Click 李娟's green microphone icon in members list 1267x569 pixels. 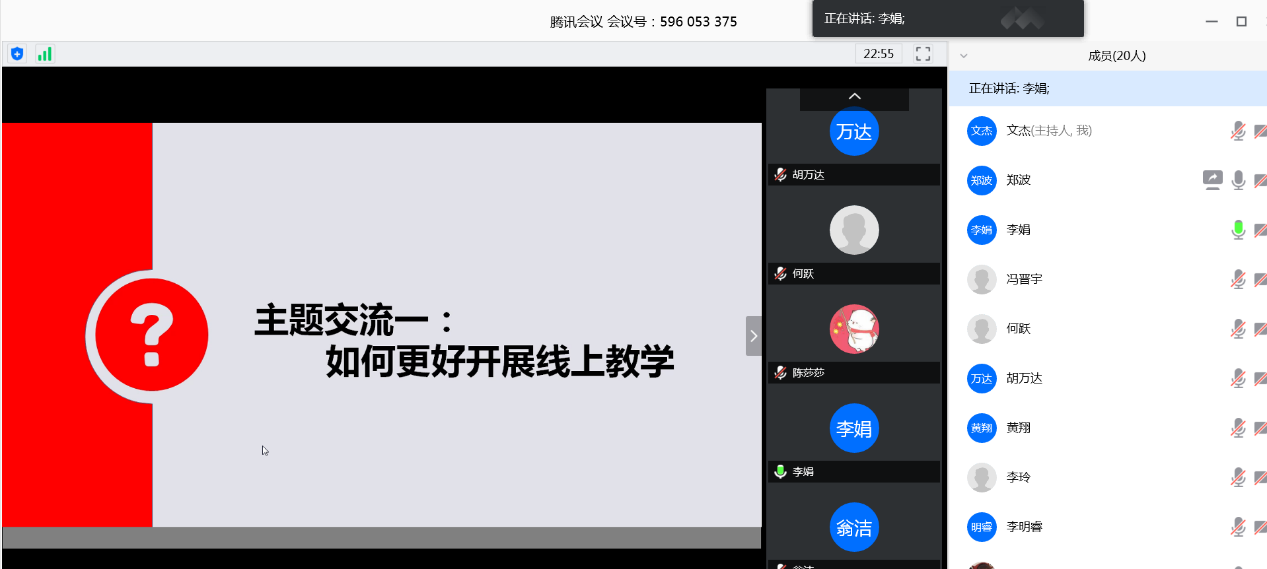[1238, 230]
